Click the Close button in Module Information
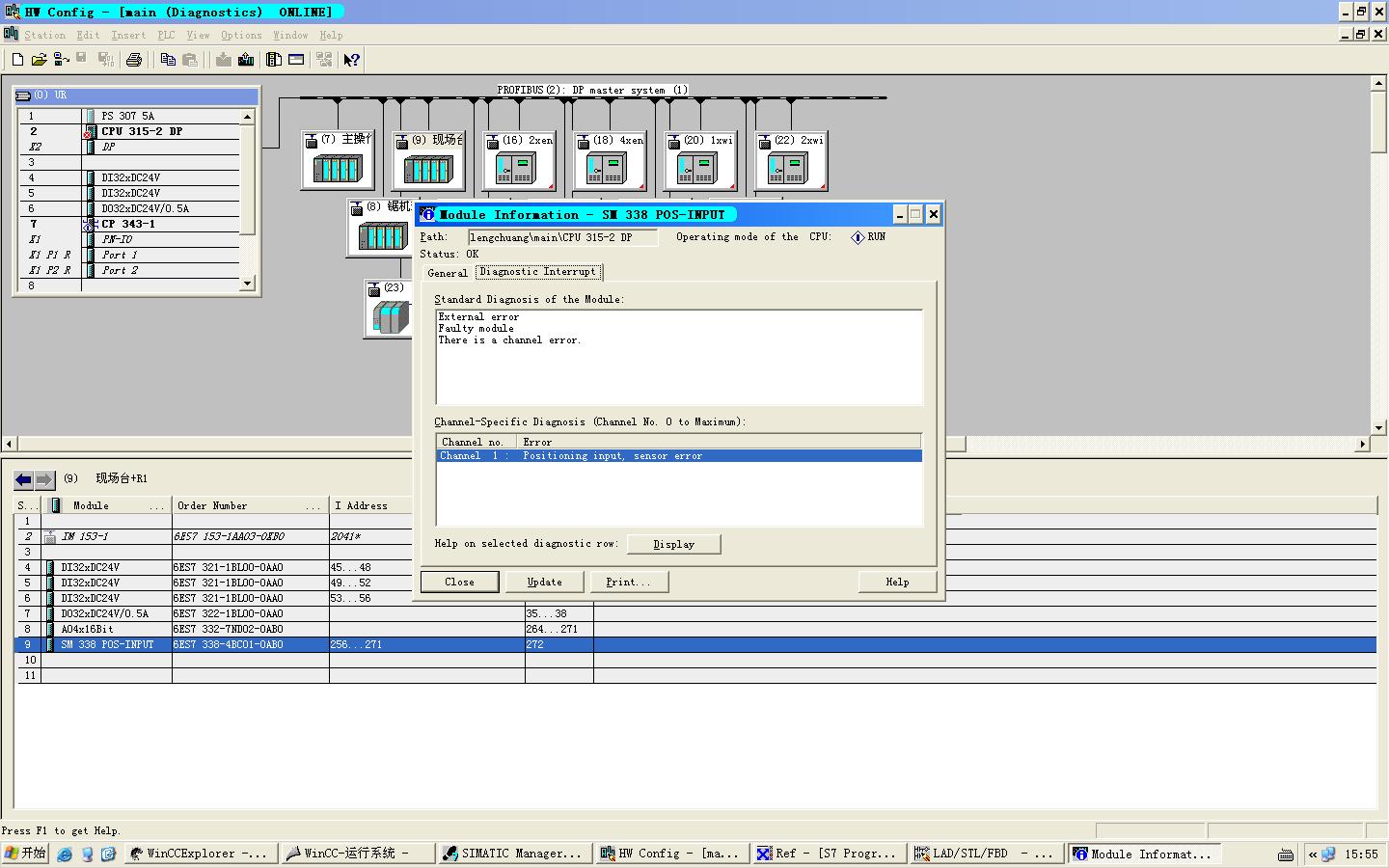Image resolution: width=1389 pixels, height=868 pixels. click(459, 582)
